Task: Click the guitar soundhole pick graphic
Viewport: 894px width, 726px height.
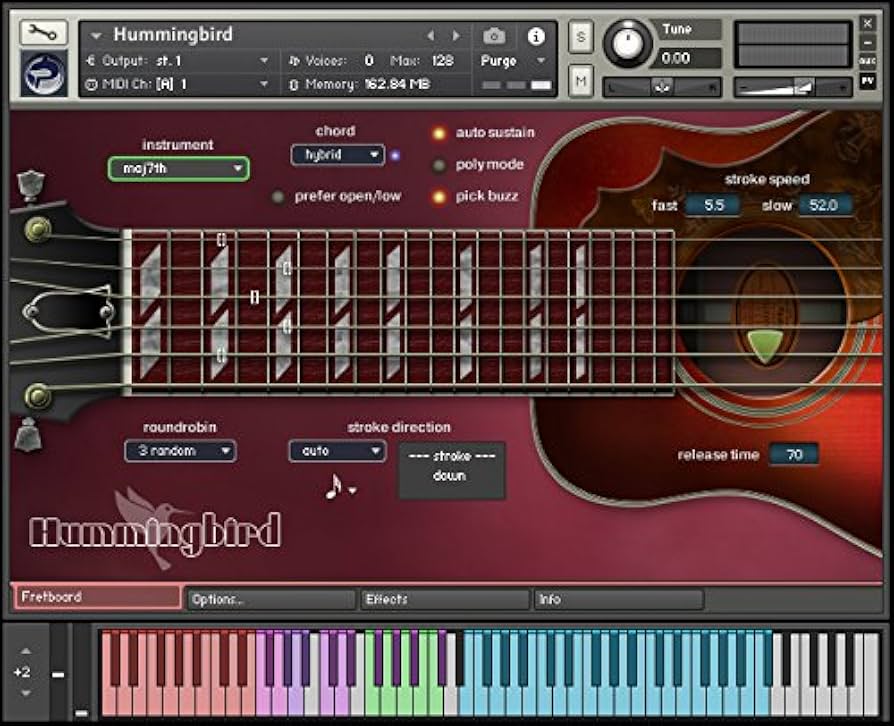Action: [762, 343]
